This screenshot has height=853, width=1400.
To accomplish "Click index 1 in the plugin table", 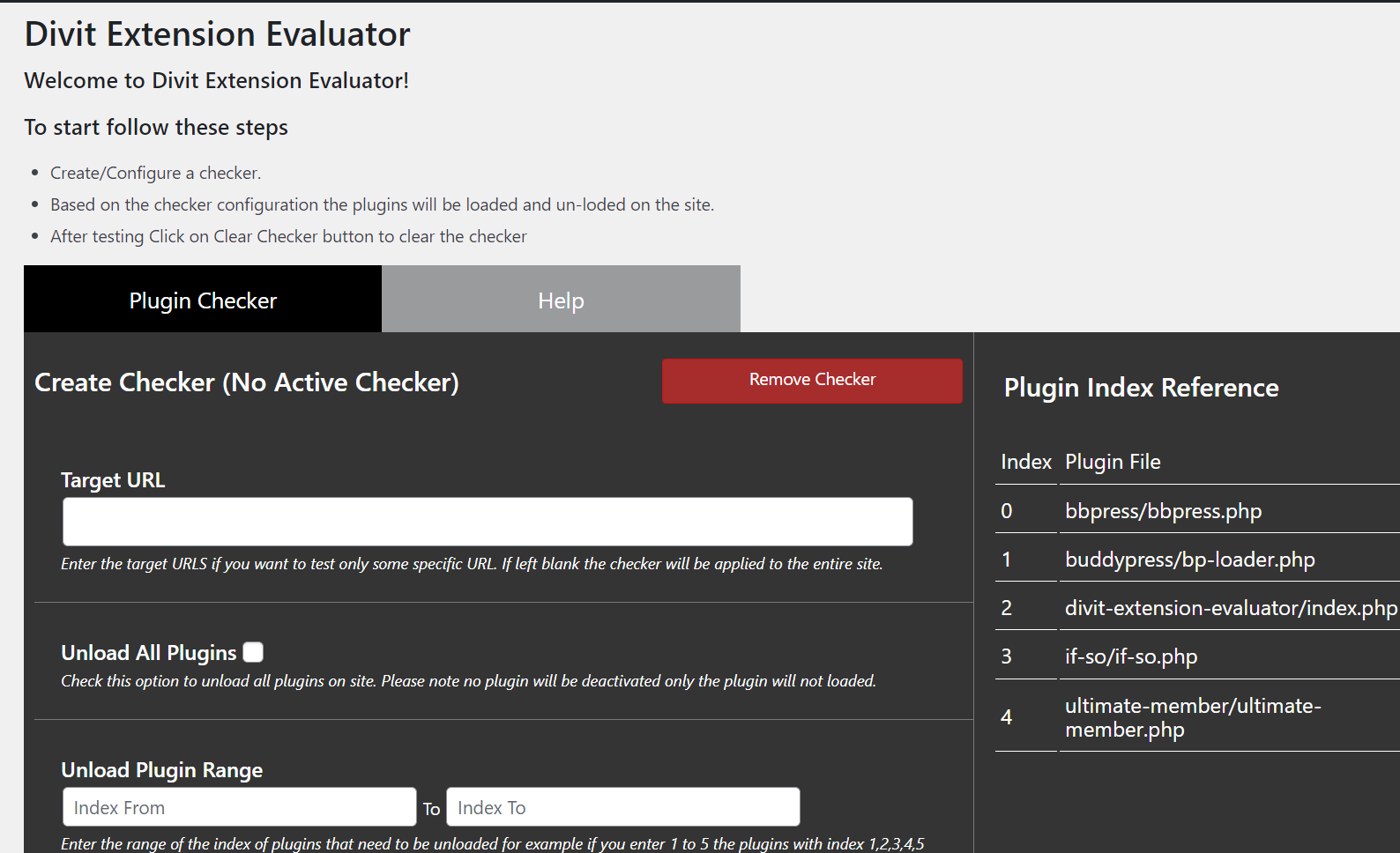I will 1007,560.
